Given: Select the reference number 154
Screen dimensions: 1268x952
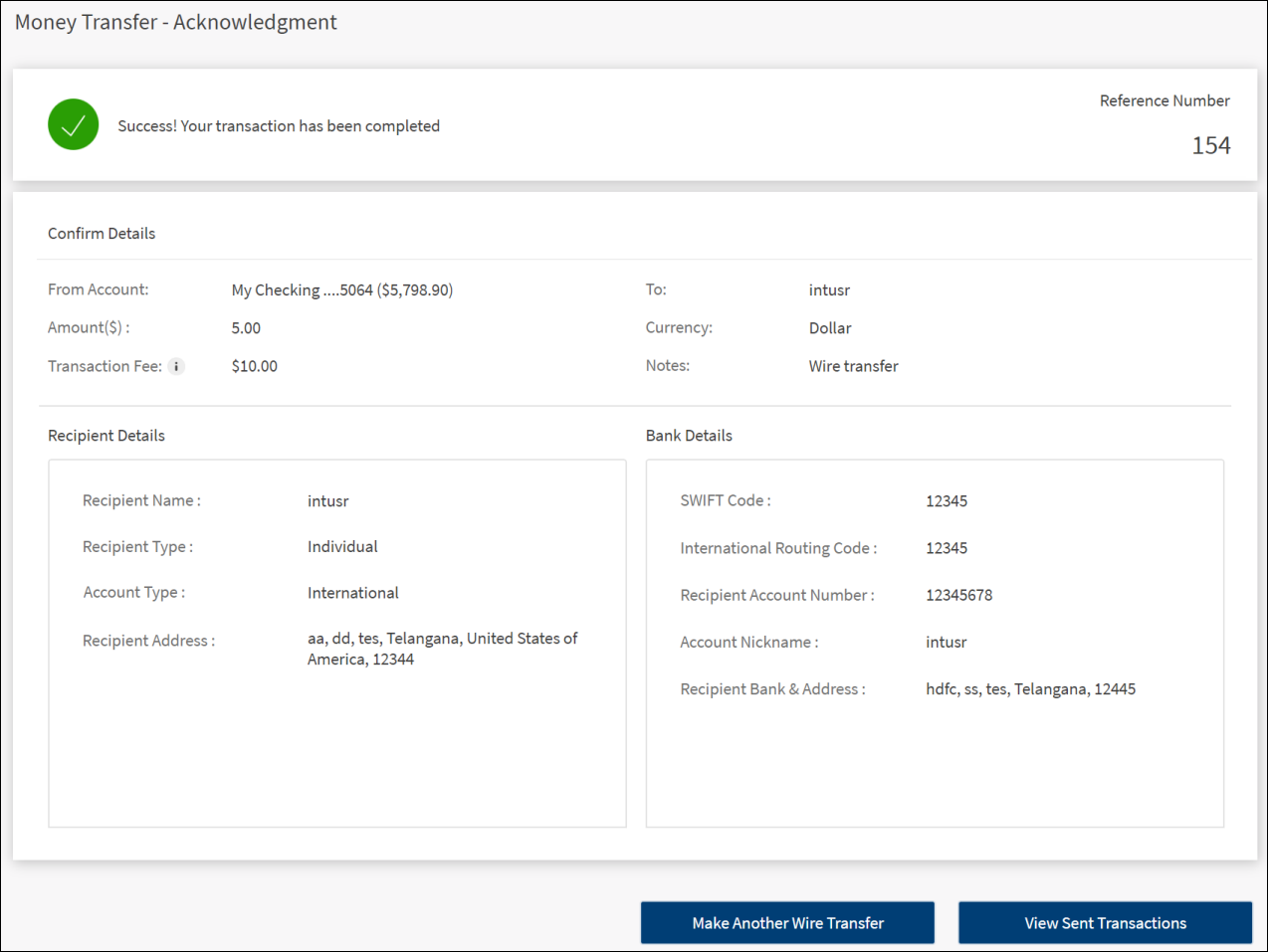Looking at the screenshot, I should coord(1210,145).
